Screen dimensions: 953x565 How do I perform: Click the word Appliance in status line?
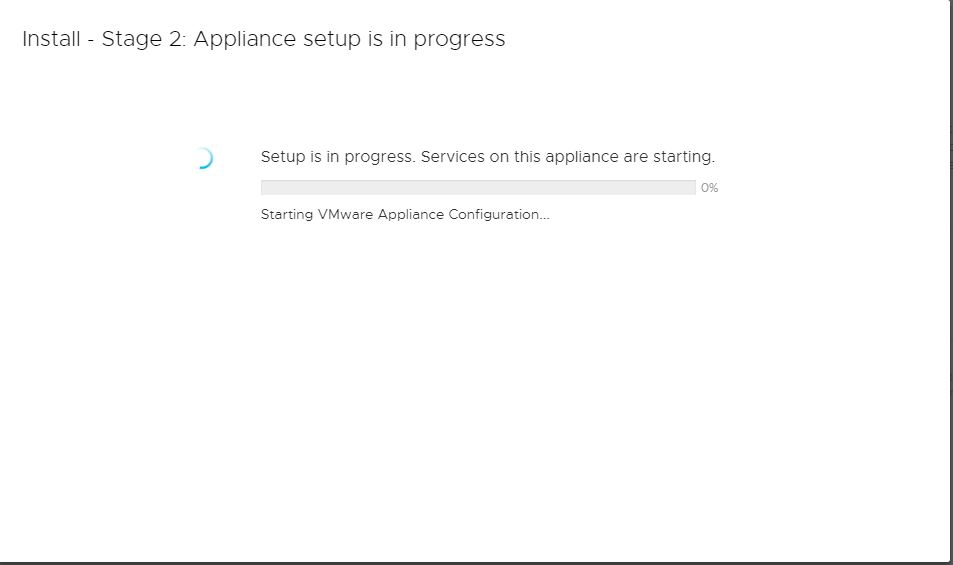tap(411, 214)
